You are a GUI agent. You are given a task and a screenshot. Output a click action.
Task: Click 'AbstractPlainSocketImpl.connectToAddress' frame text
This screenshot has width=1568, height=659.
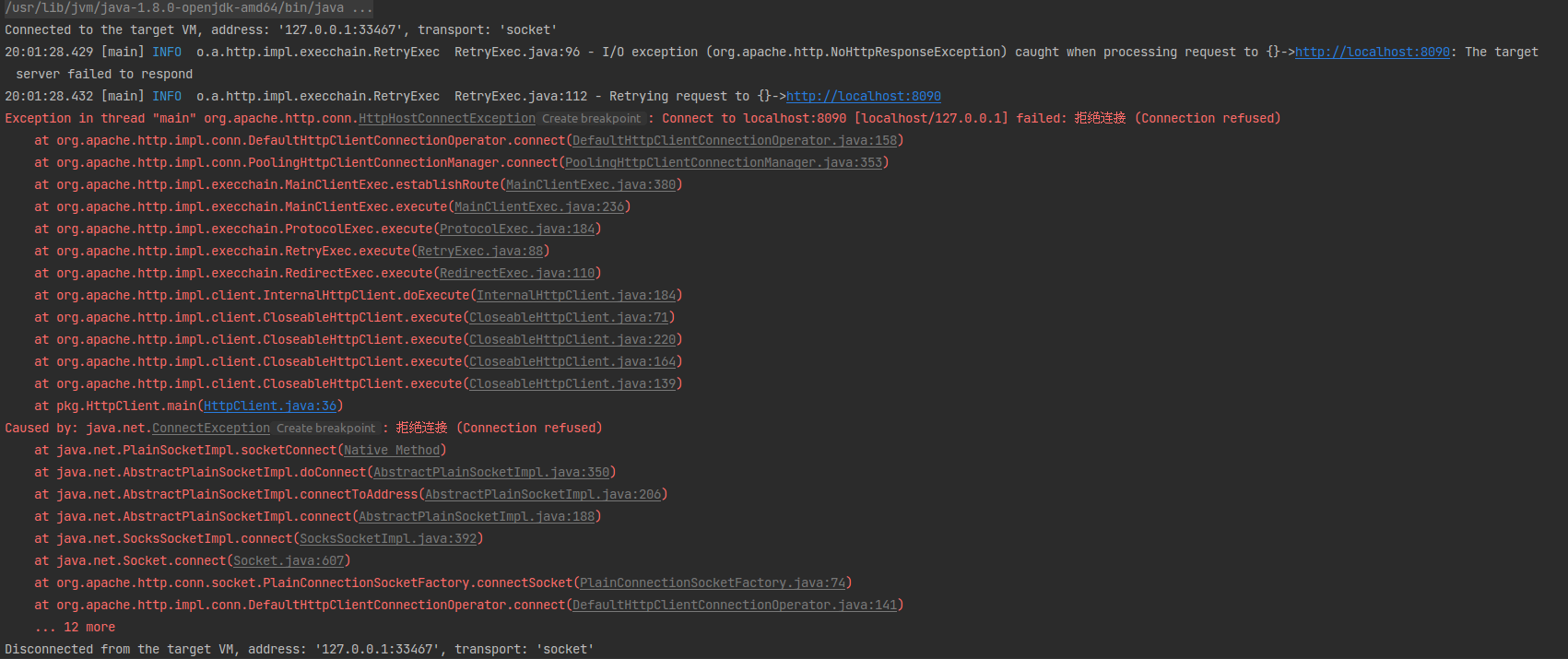[270, 494]
